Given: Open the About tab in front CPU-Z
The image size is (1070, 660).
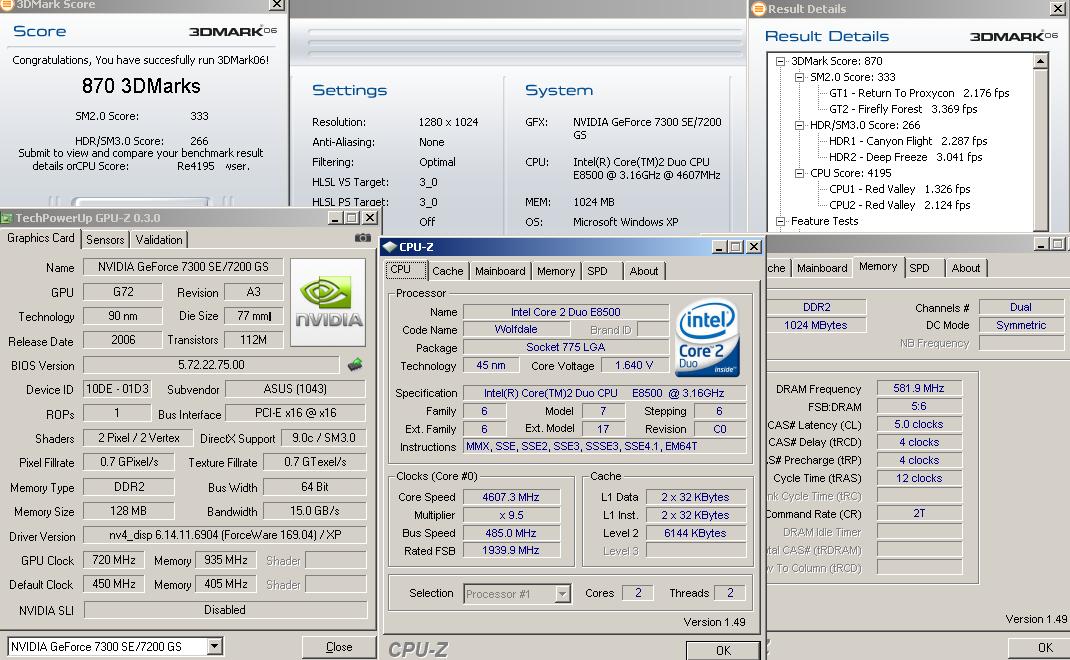Looking at the screenshot, I should 644,271.
